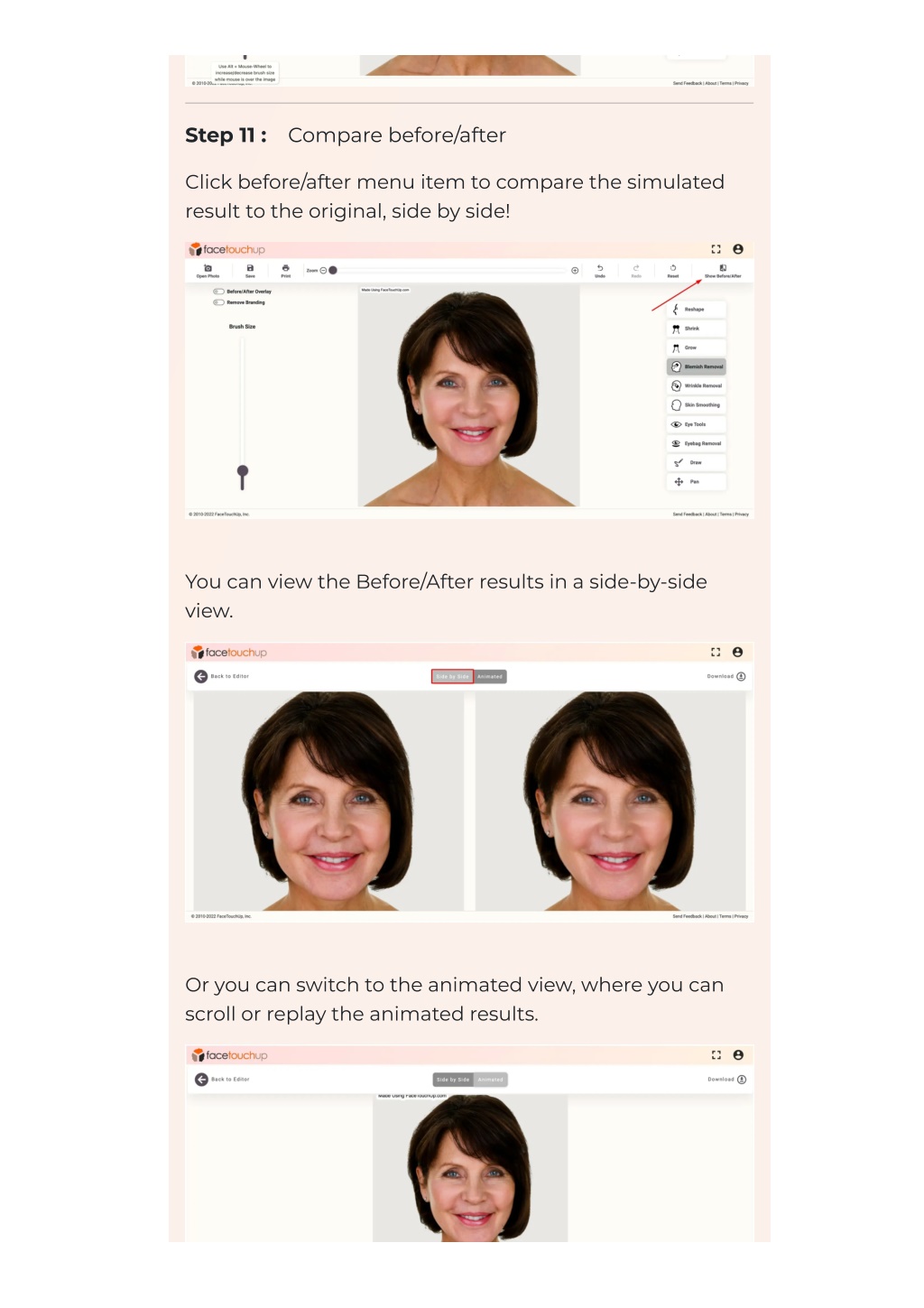924x1308 pixels.
Task: Select the Pan tool
Action: (x=696, y=482)
